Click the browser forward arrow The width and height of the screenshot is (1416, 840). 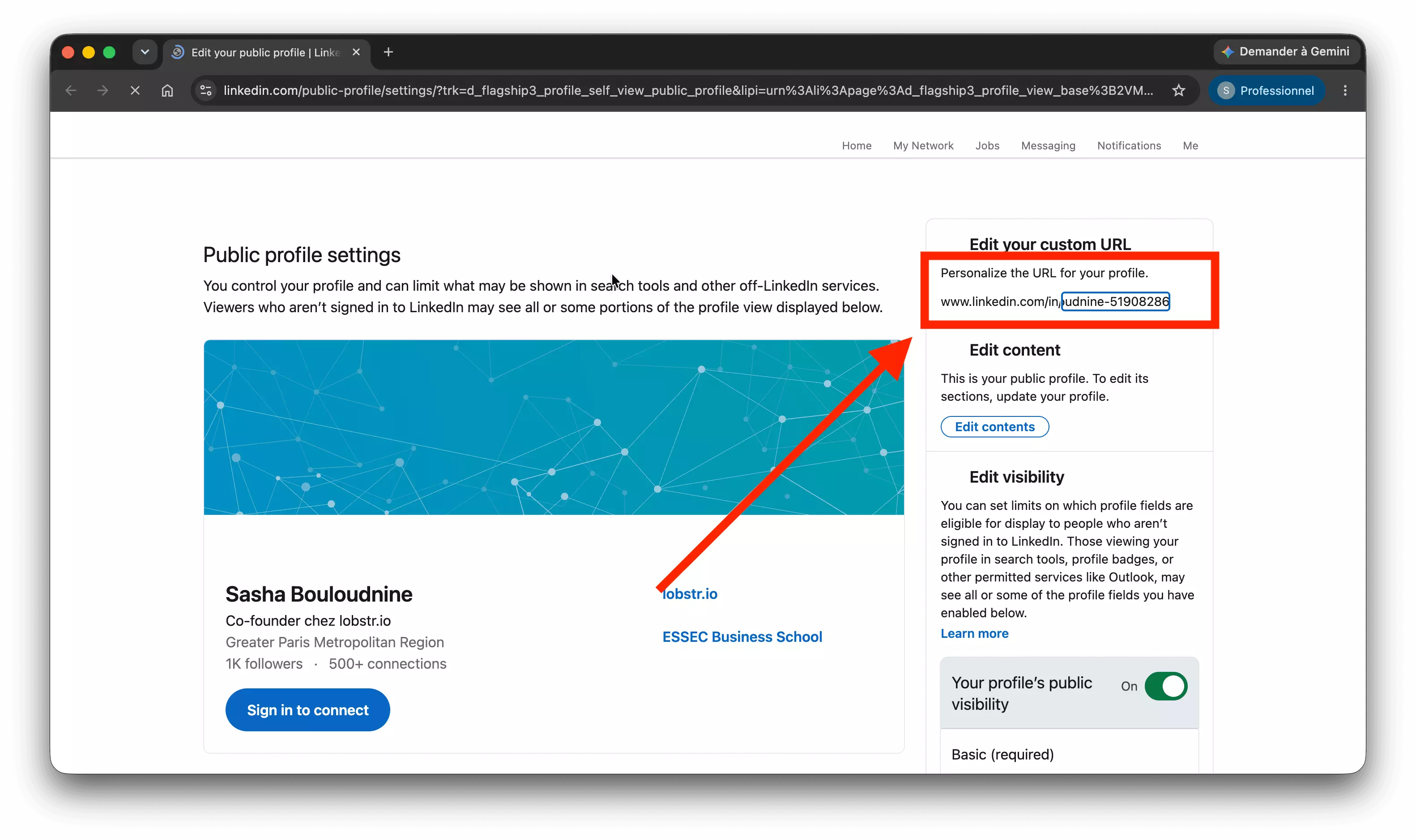point(102,90)
